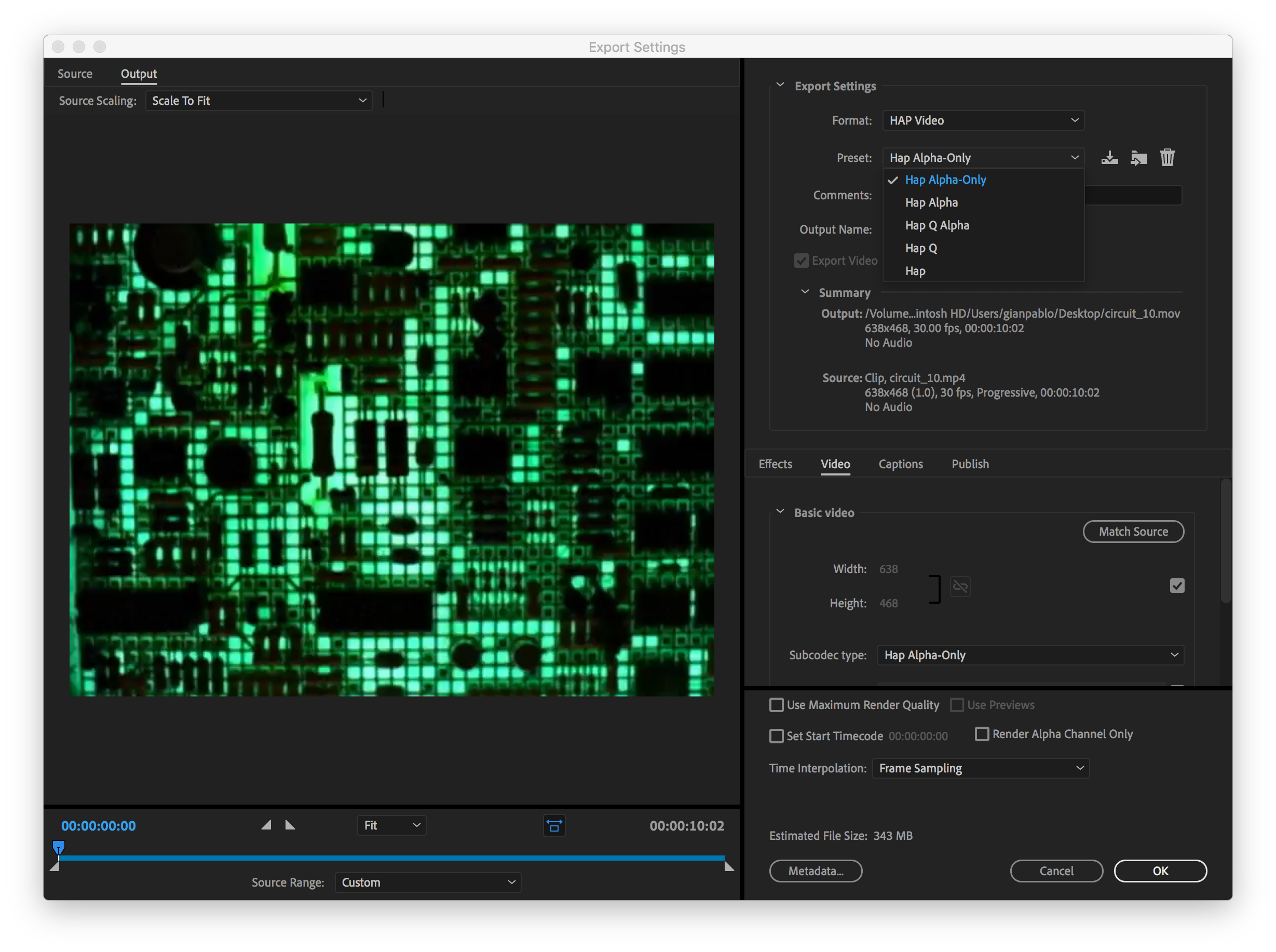The image size is (1276, 952).
Task: Click the current timecode 00:00:00:00 field
Action: (99, 826)
